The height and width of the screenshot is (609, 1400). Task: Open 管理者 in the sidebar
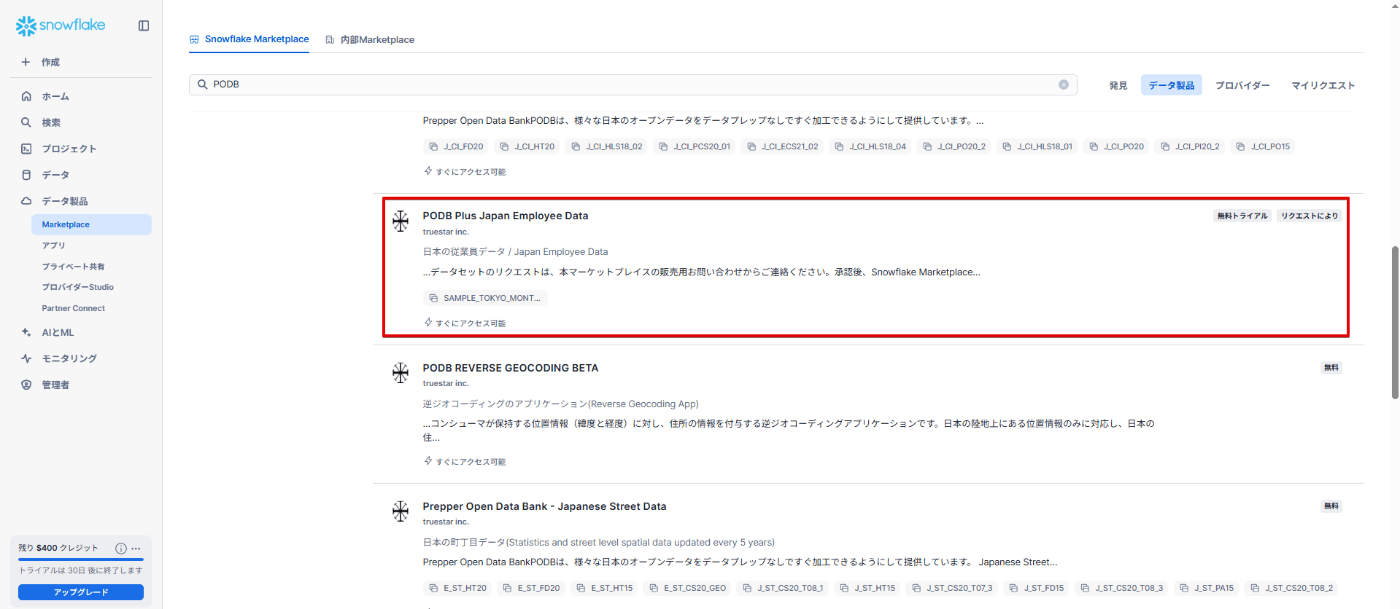click(55, 385)
